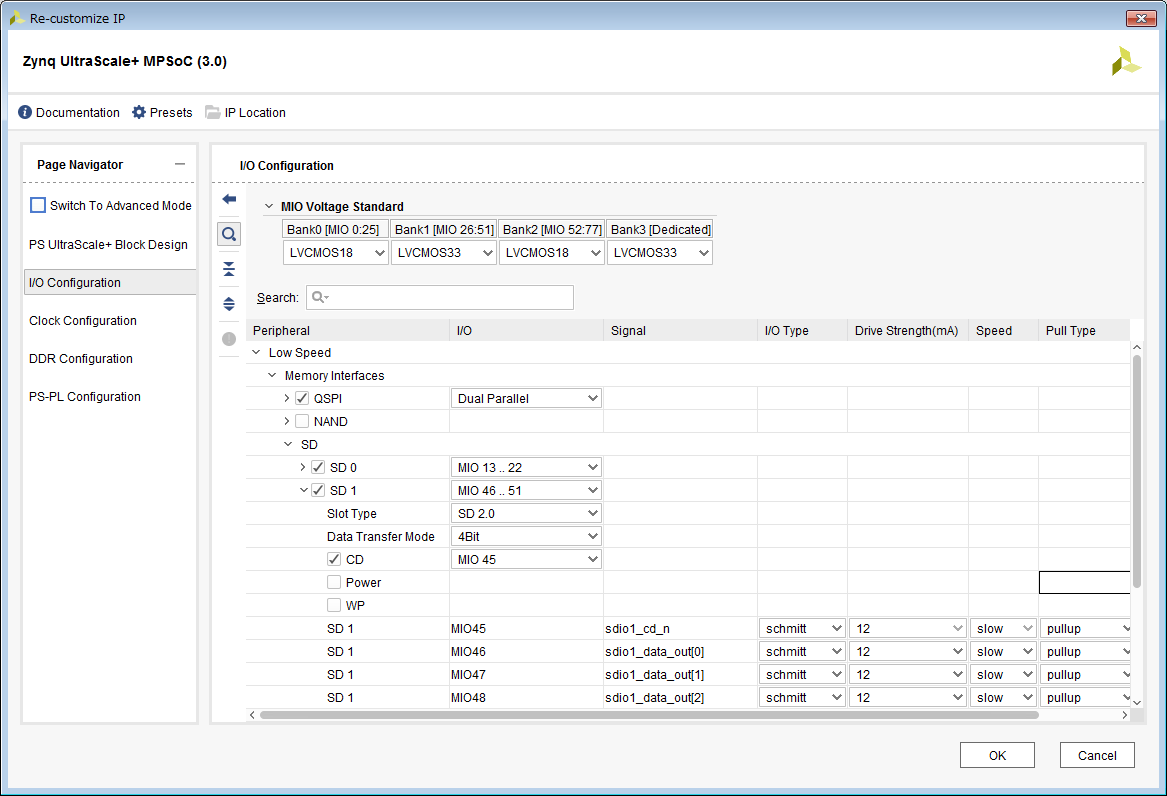
Task: Toggle the search magnifier icon in toolbar
Action: (229, 234)
